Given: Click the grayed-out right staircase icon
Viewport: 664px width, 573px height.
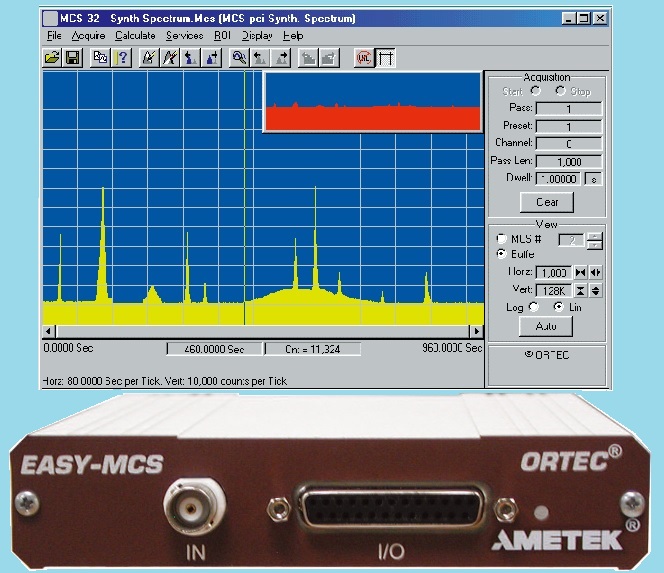Looking at the screenshot, I should click(x=329, y=58).
